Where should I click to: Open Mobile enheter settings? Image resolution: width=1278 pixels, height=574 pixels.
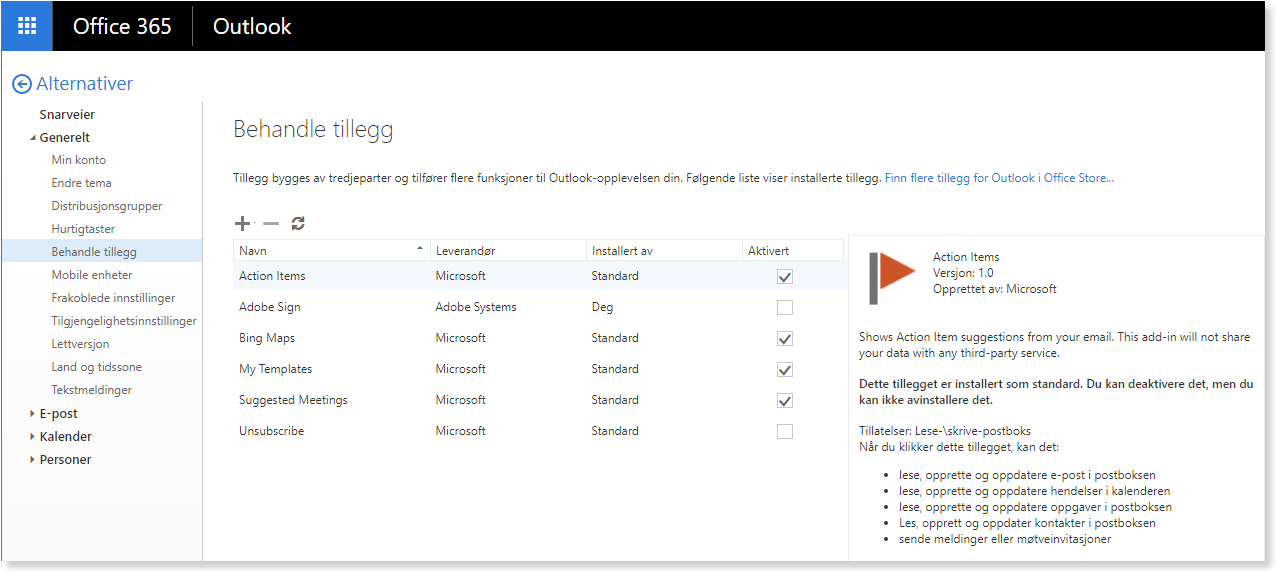(x=92, y=275)
